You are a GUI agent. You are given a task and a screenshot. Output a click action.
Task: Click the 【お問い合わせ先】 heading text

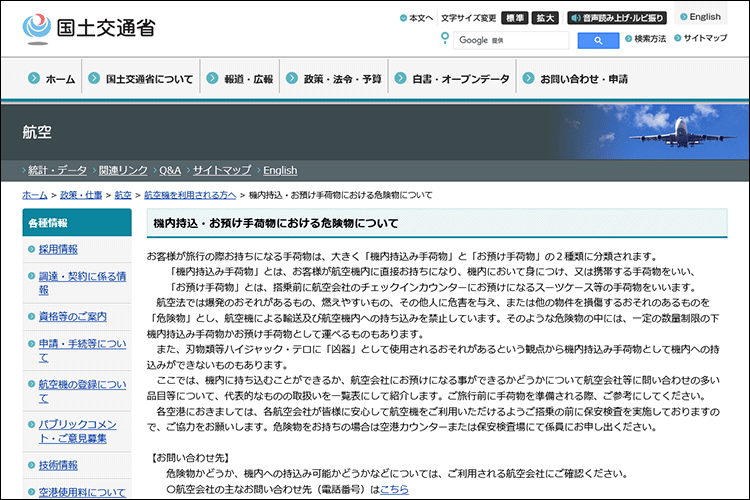(x=190, y=458)
